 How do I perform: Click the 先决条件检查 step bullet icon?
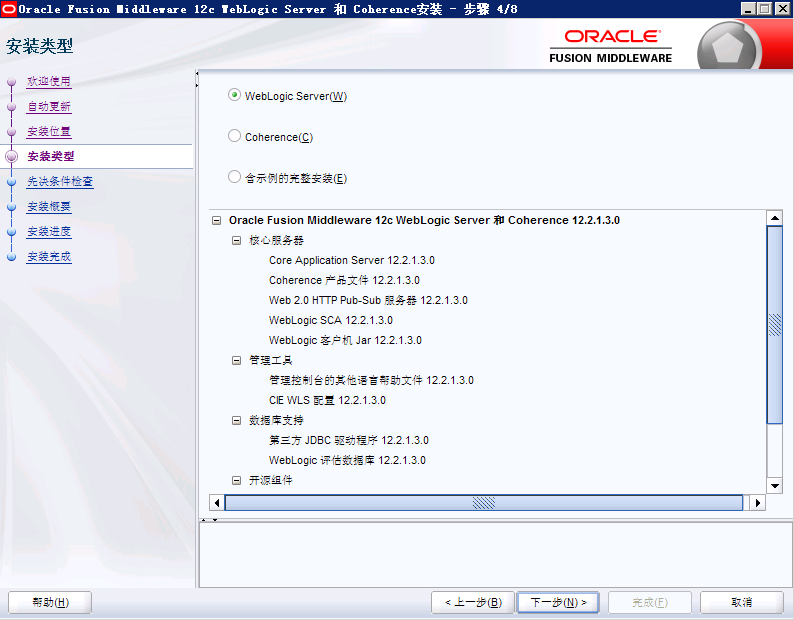click(11, 182)
